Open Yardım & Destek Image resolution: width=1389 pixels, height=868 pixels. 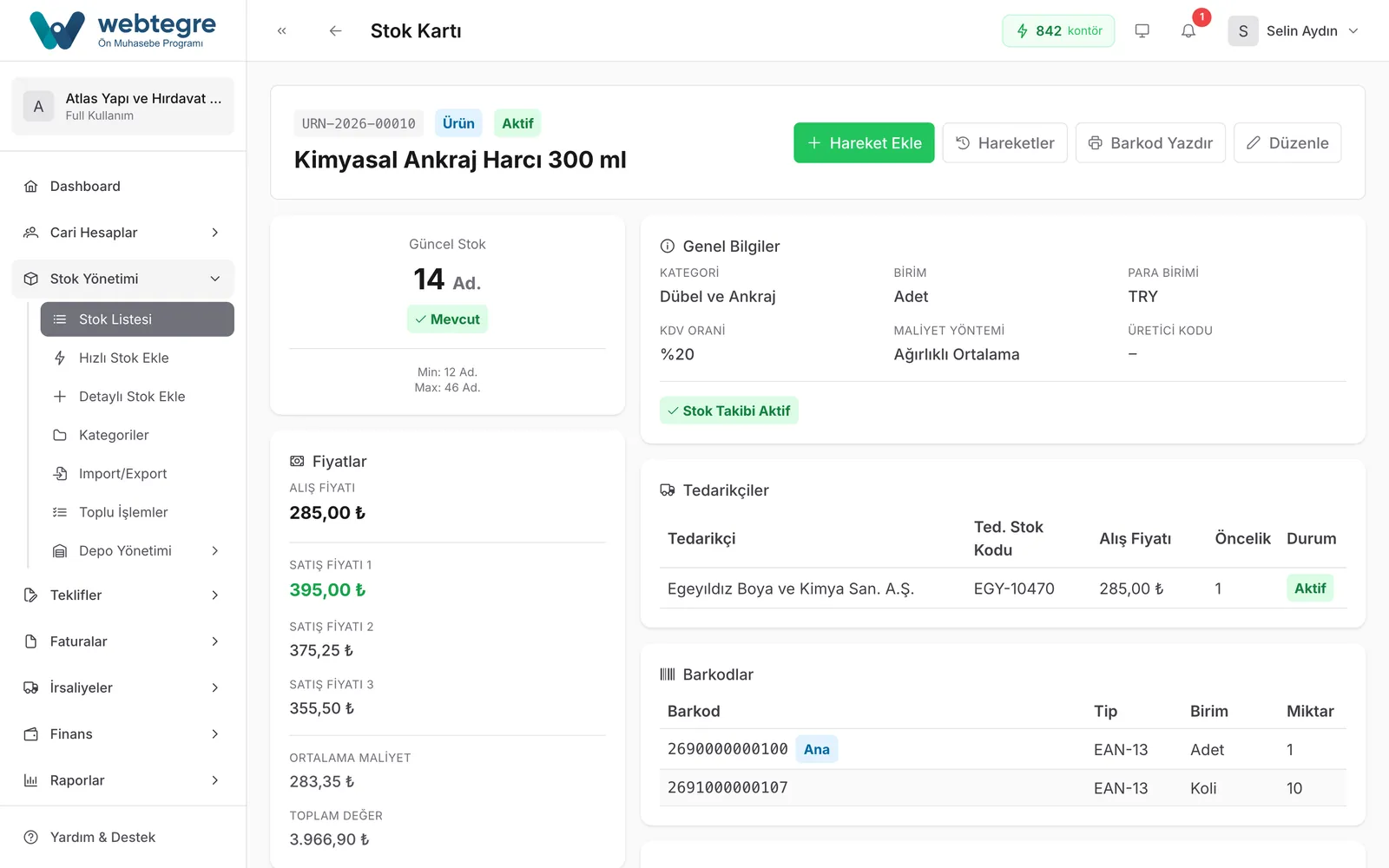click(123, 838)
